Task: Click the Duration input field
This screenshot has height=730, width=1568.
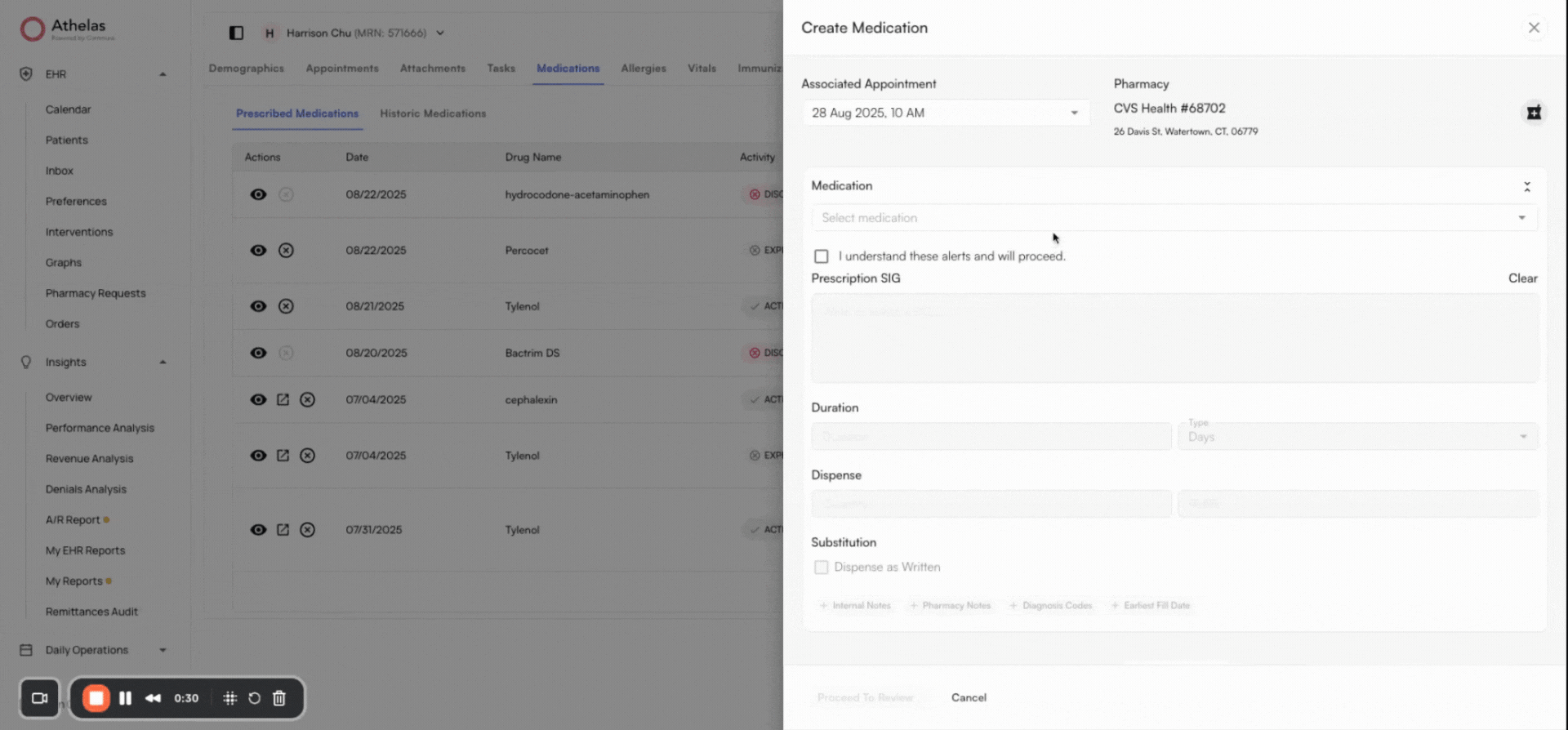Action: (991, 436)
